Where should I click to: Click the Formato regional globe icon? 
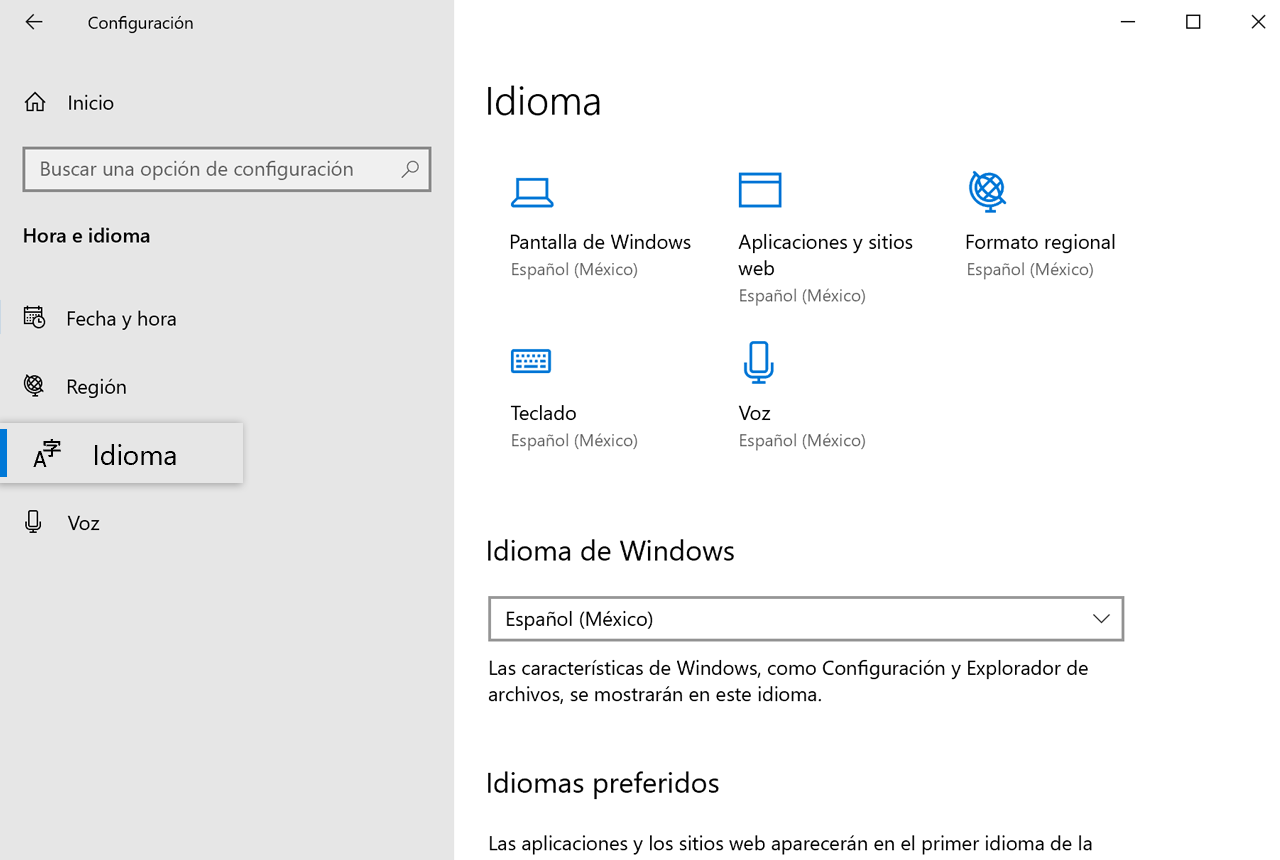[x=987, y=191]
